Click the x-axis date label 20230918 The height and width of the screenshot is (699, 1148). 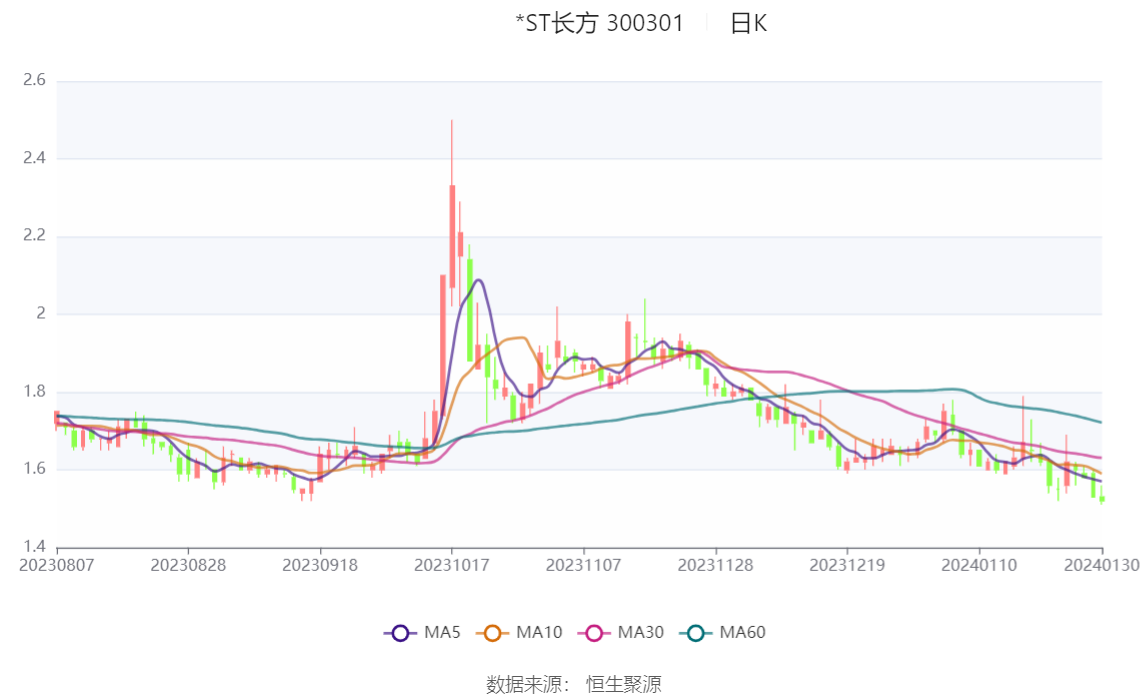pos(320,566)
